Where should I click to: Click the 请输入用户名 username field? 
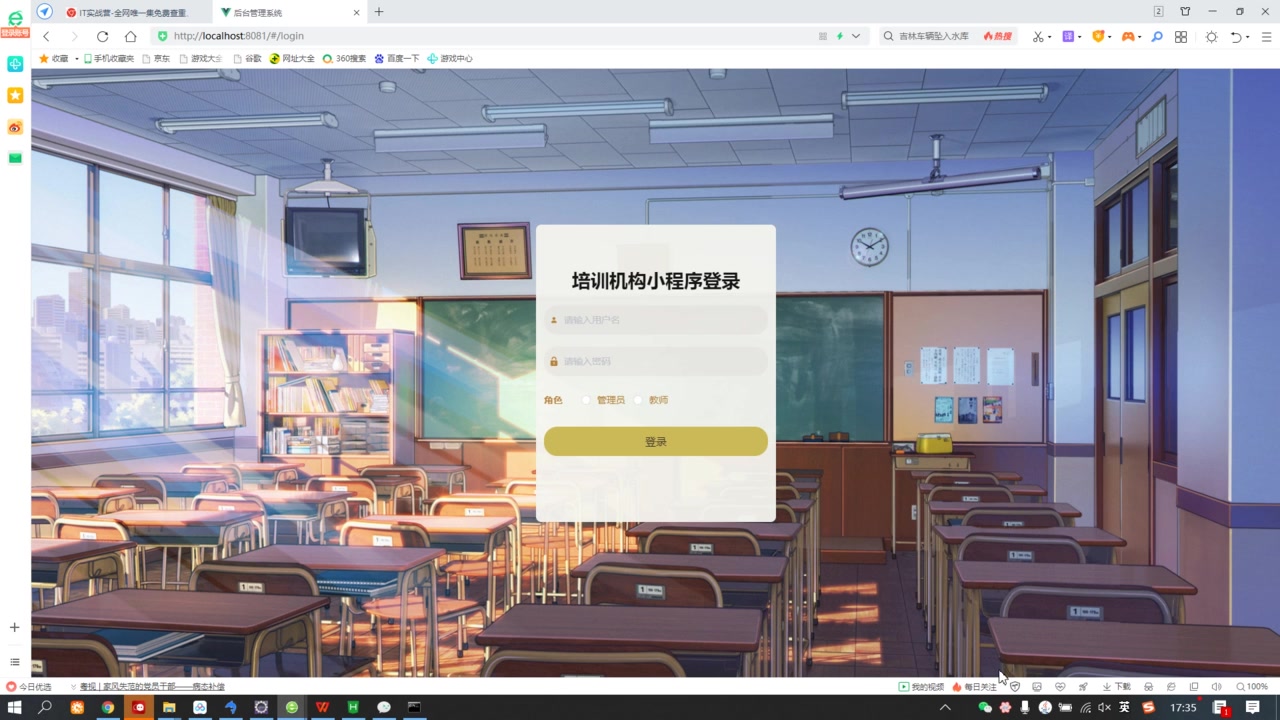(655, 320)
